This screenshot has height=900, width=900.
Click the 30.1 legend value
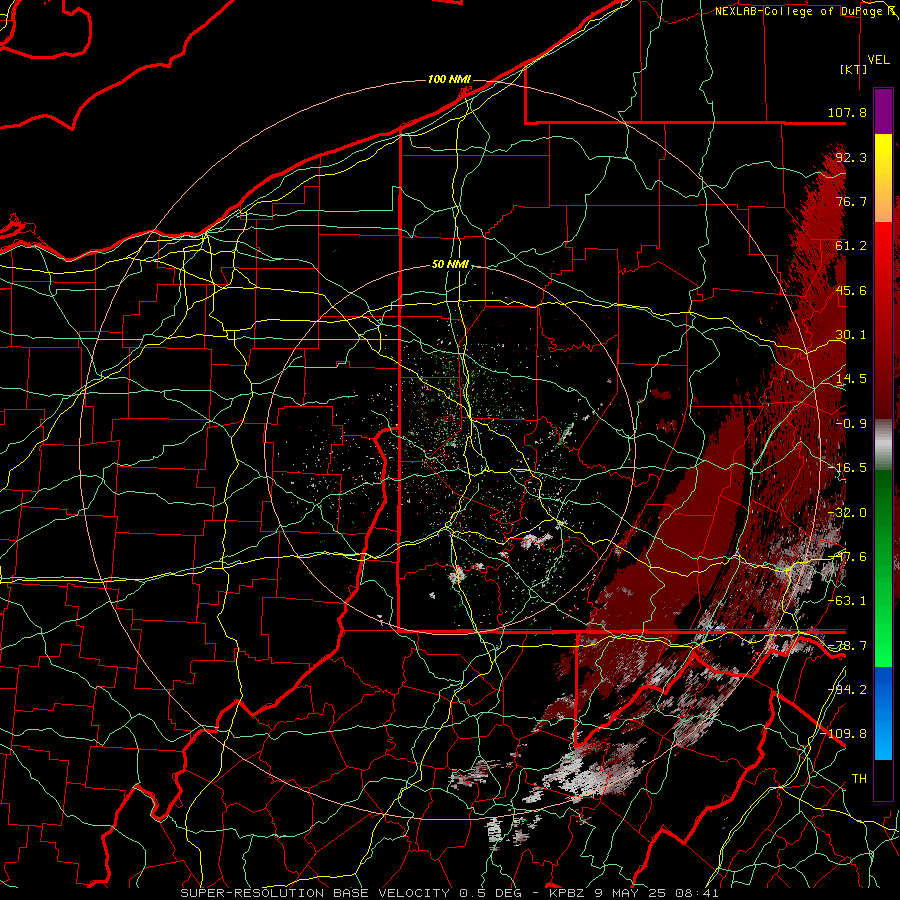coord(851,335)
